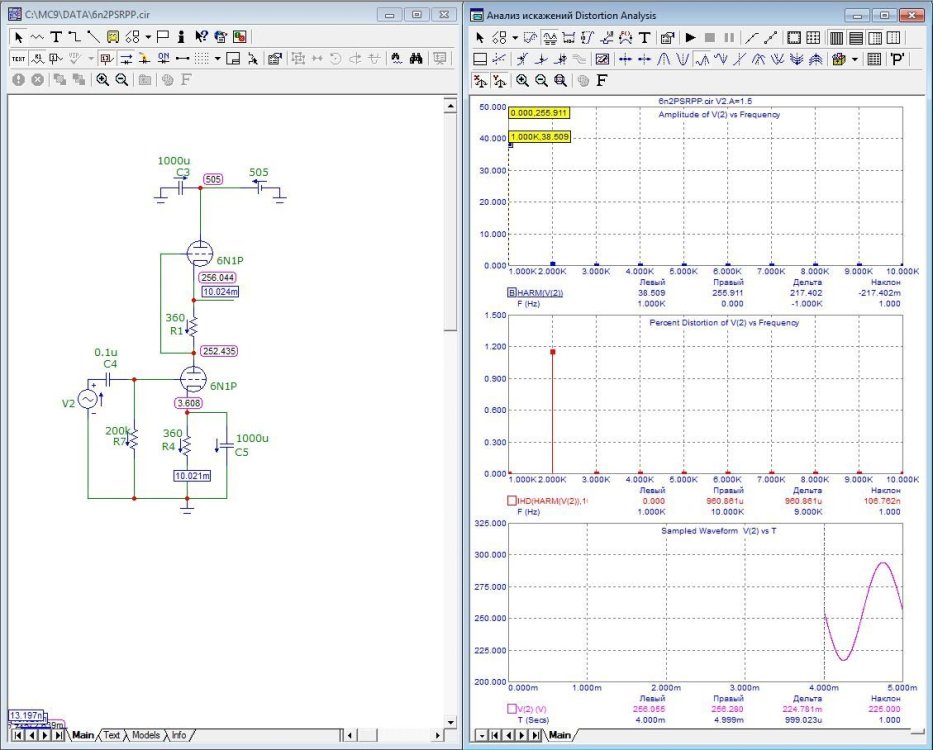Switch to the Models tab
The image size is (933, 750).
pos(145,735)
